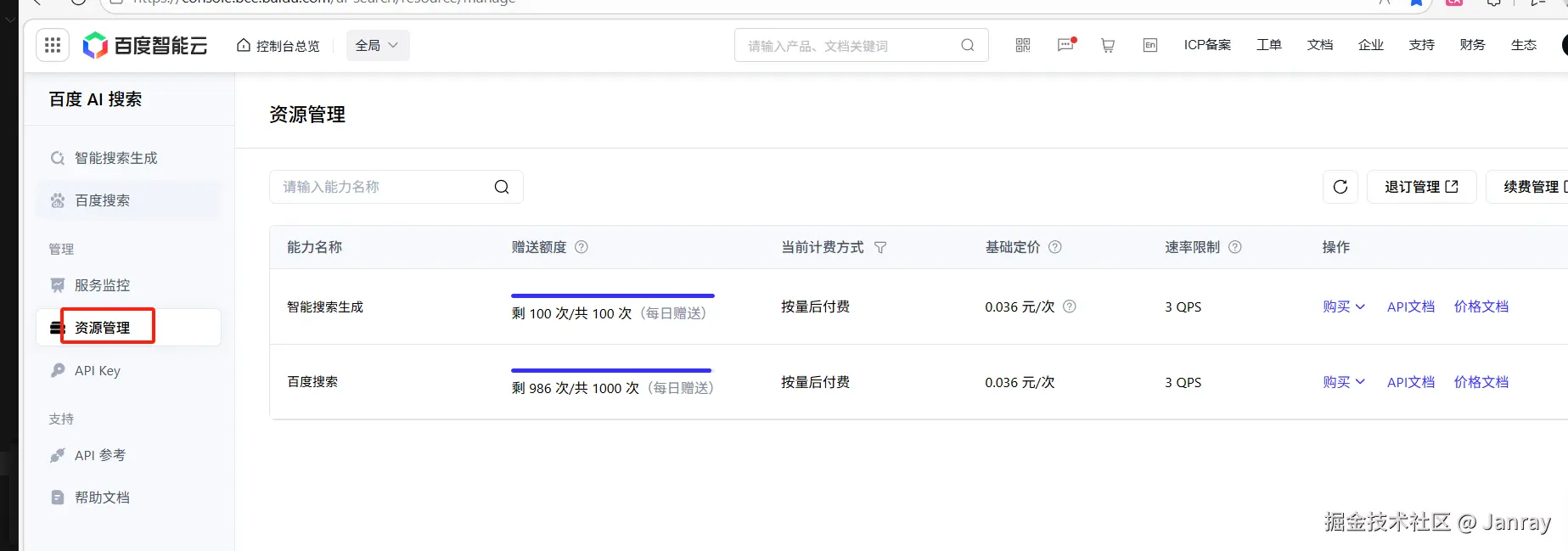Refresh the resource list

click(x=1340, y=187)
